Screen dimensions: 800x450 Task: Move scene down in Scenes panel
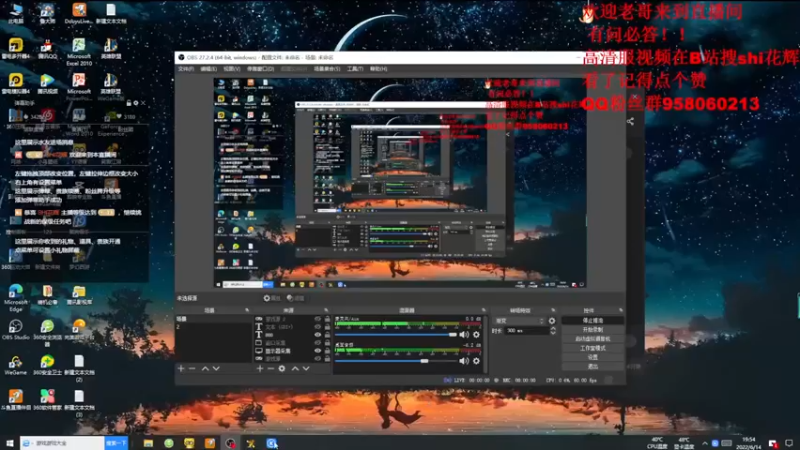pos(216,368)
